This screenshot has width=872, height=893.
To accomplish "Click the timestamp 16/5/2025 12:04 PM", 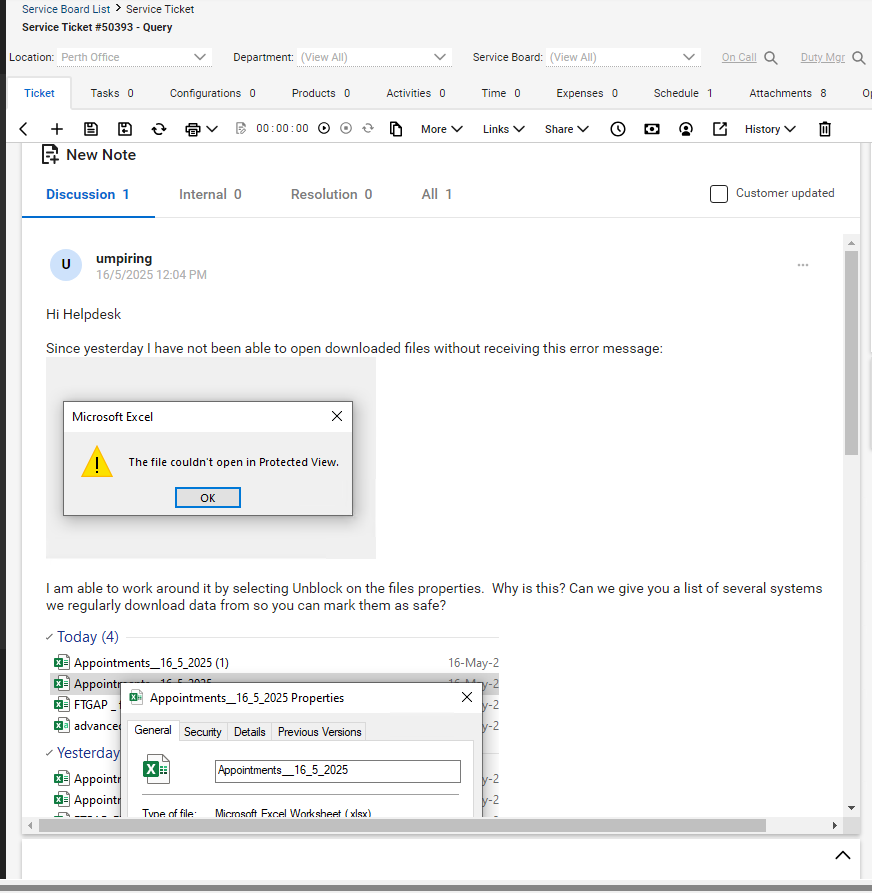I will tap(152, 275).
